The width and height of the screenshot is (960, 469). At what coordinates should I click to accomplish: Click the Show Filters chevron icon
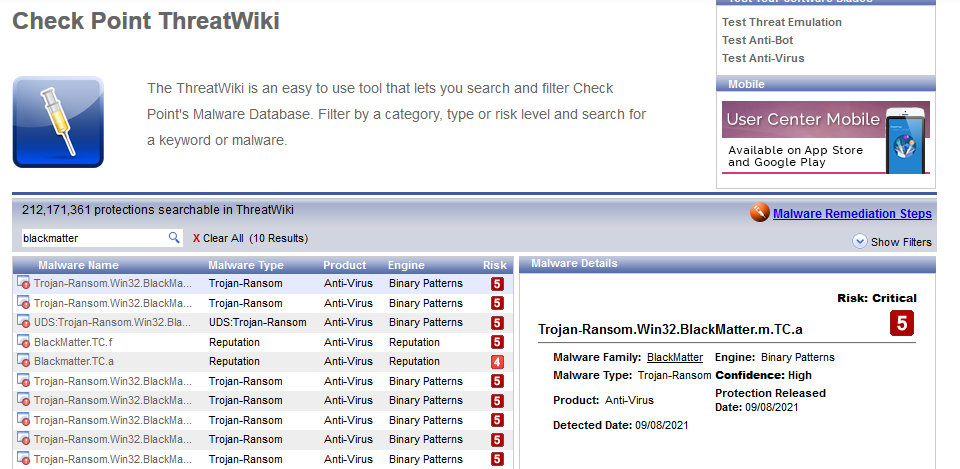(860, 241)
